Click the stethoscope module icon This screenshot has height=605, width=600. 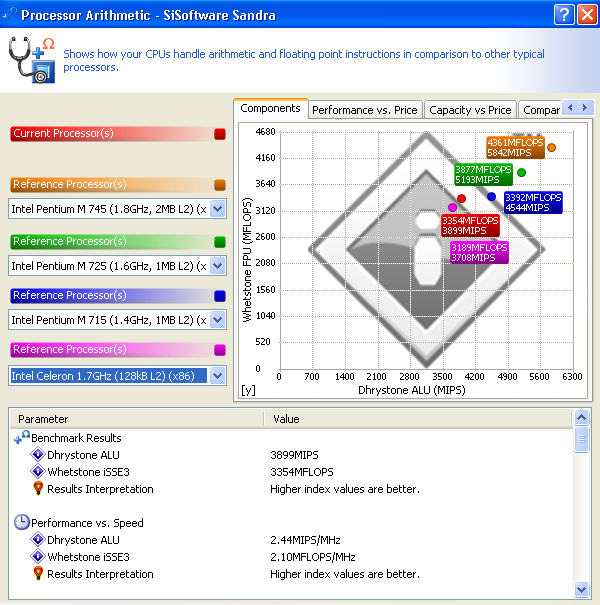click(32, 60)
